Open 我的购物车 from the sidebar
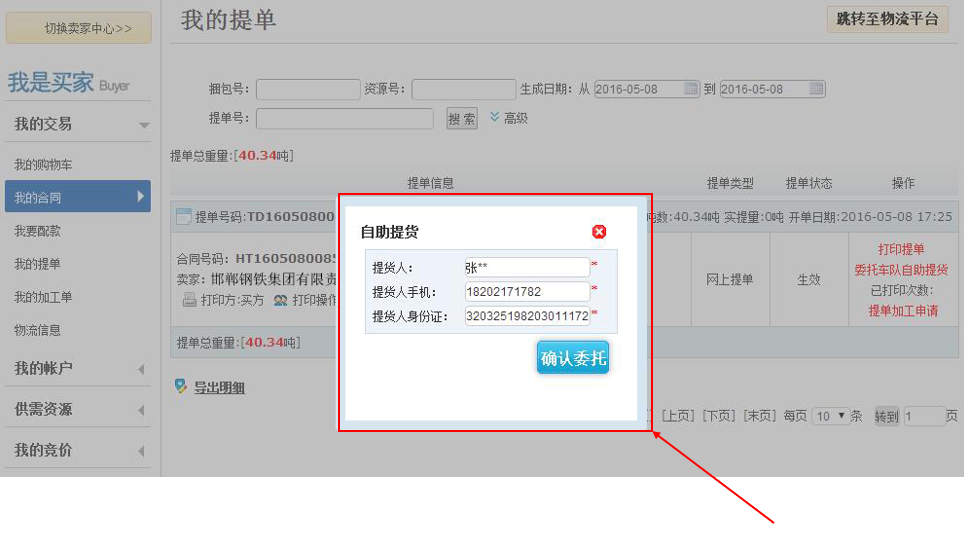Image resolution: width=964 pixels, height=538 pixels. (43, 165)
